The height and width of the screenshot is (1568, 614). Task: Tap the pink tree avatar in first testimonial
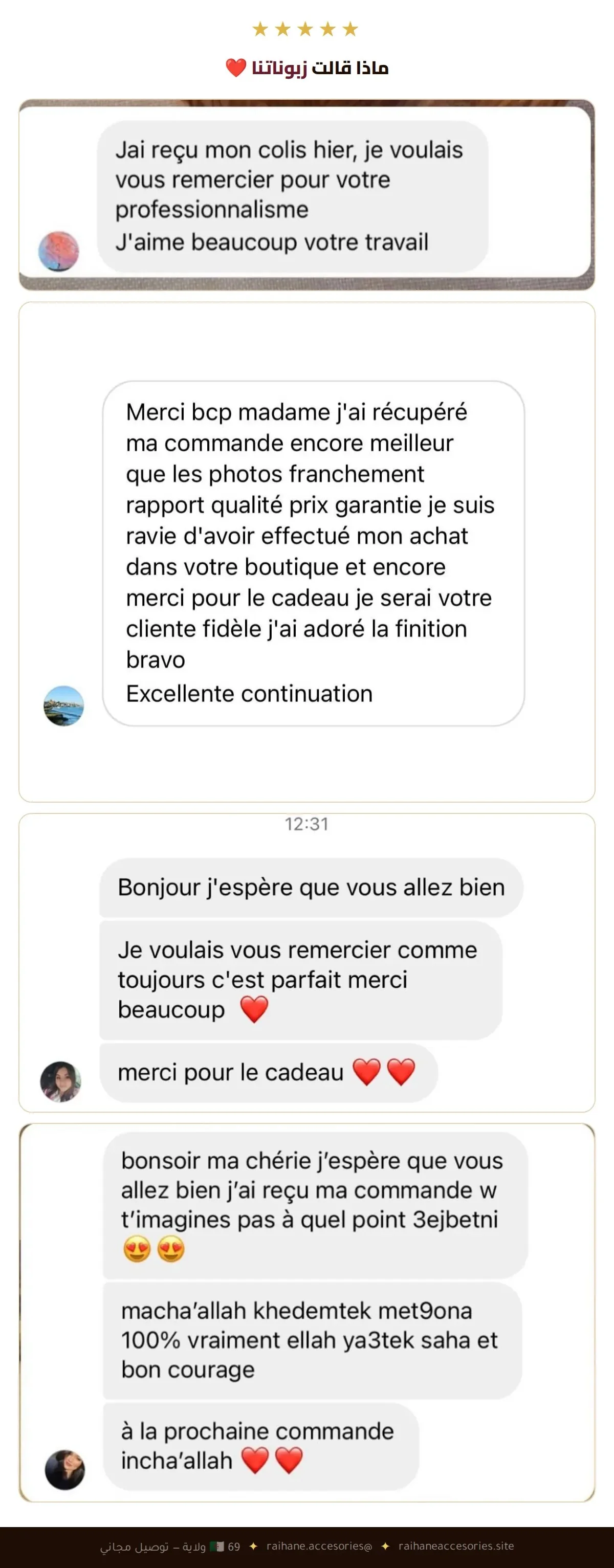pos(59,251)
